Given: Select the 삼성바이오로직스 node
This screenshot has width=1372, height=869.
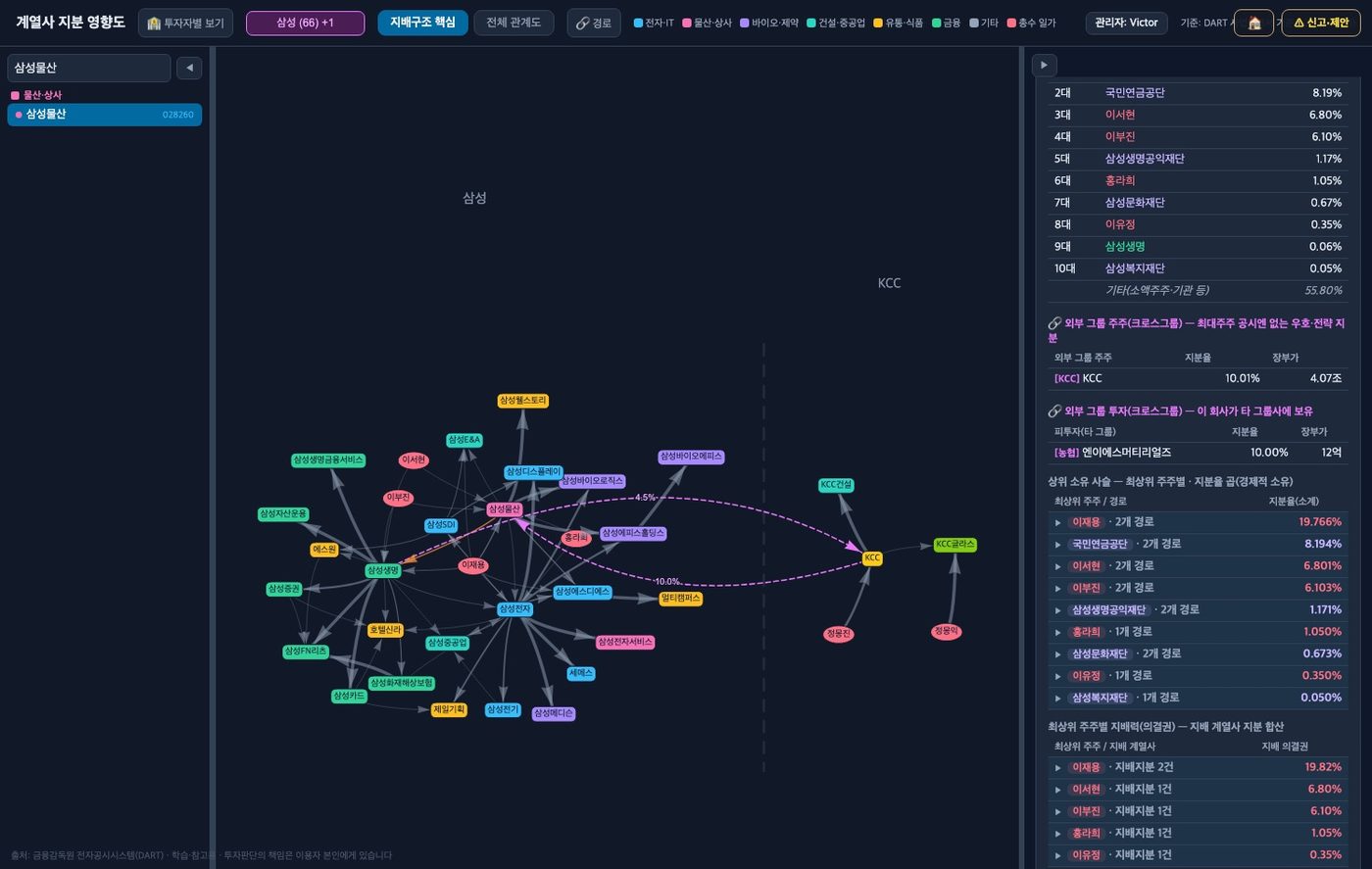Looking at the screenshot, I should click(x=592, y=481).
